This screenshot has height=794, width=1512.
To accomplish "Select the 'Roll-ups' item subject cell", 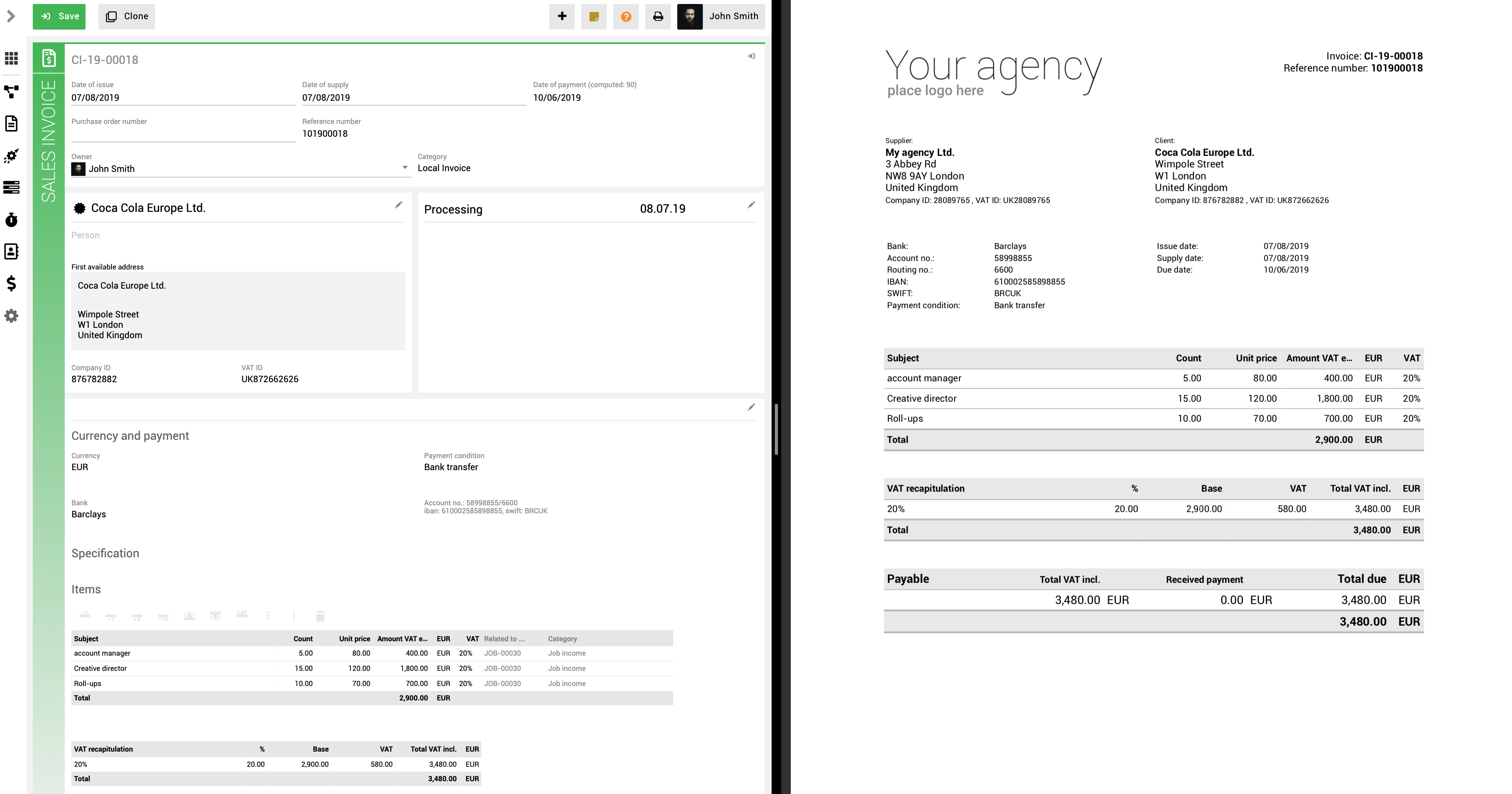I will 174,684.
